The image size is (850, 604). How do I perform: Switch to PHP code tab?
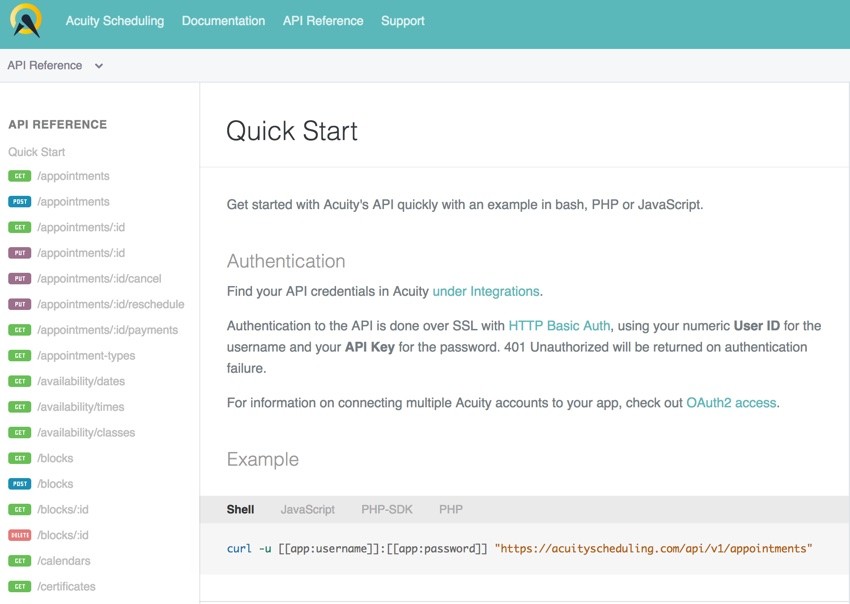tap(451, 509)
